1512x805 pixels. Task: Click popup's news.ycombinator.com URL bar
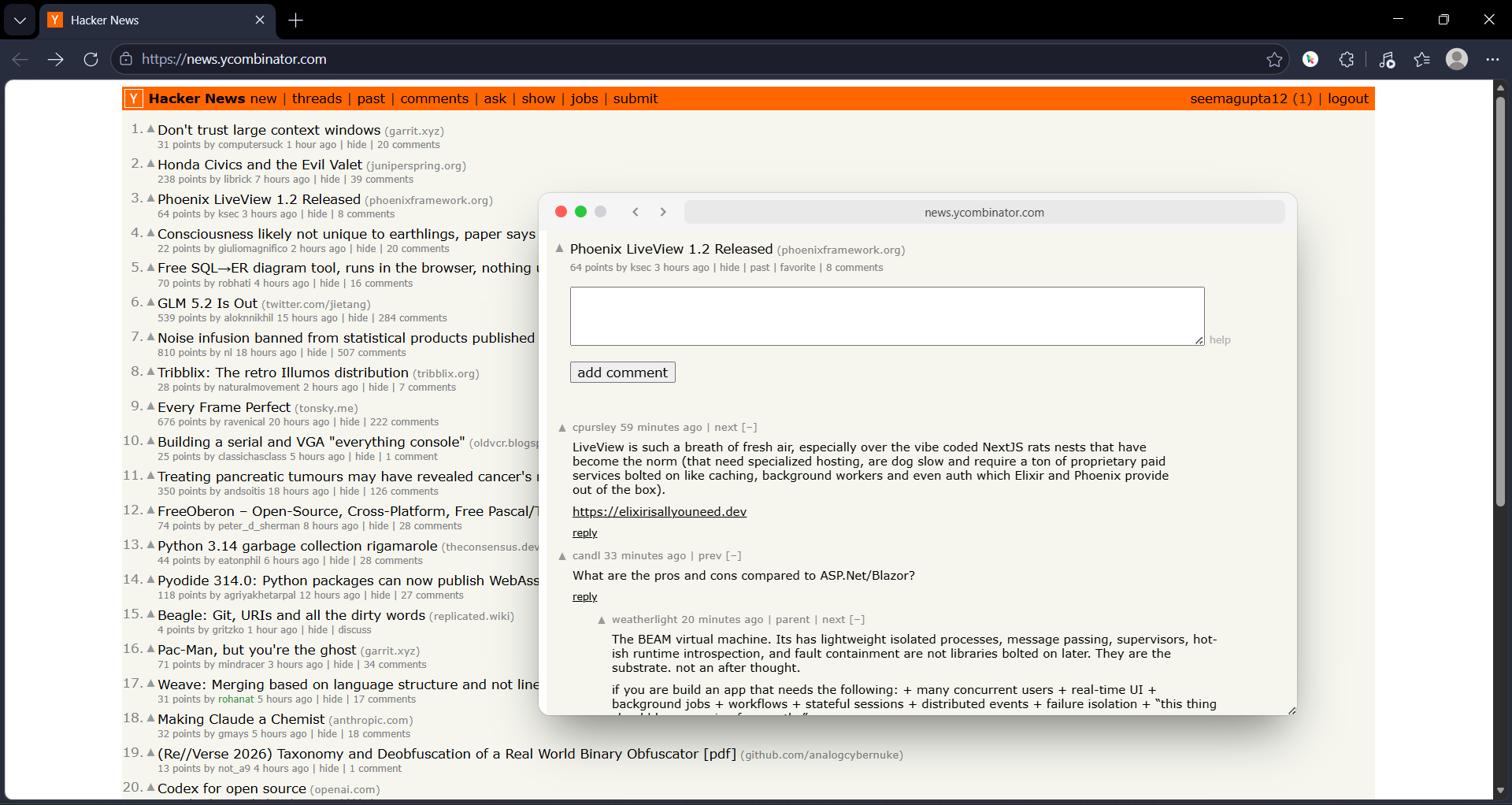click(984, 213)
